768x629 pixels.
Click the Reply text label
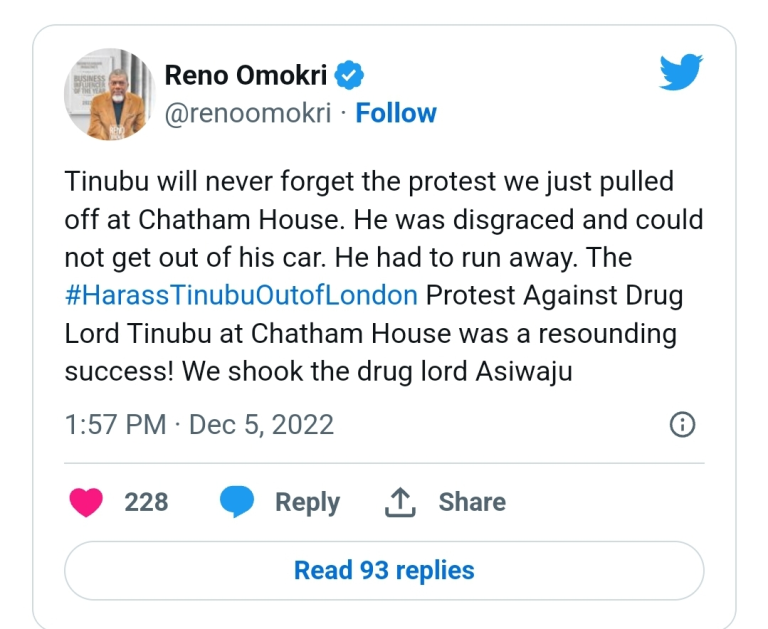(307, 502)
